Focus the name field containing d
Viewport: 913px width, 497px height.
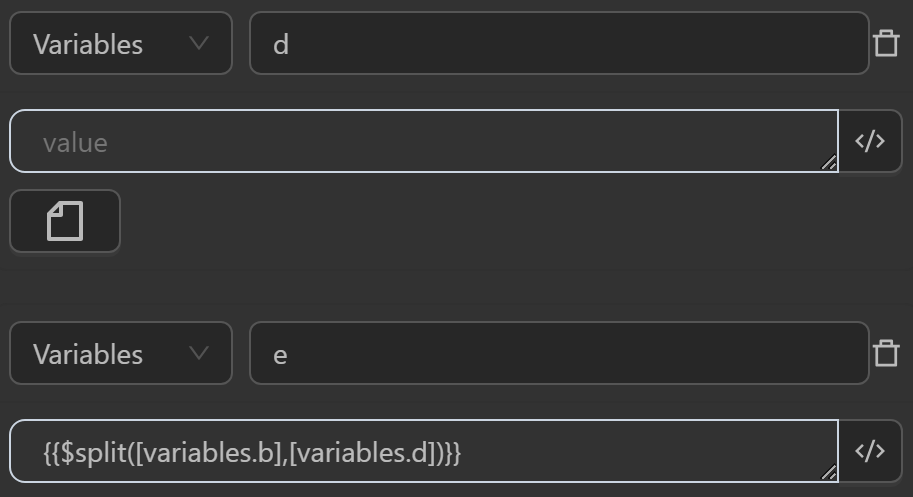coord(558,44)
